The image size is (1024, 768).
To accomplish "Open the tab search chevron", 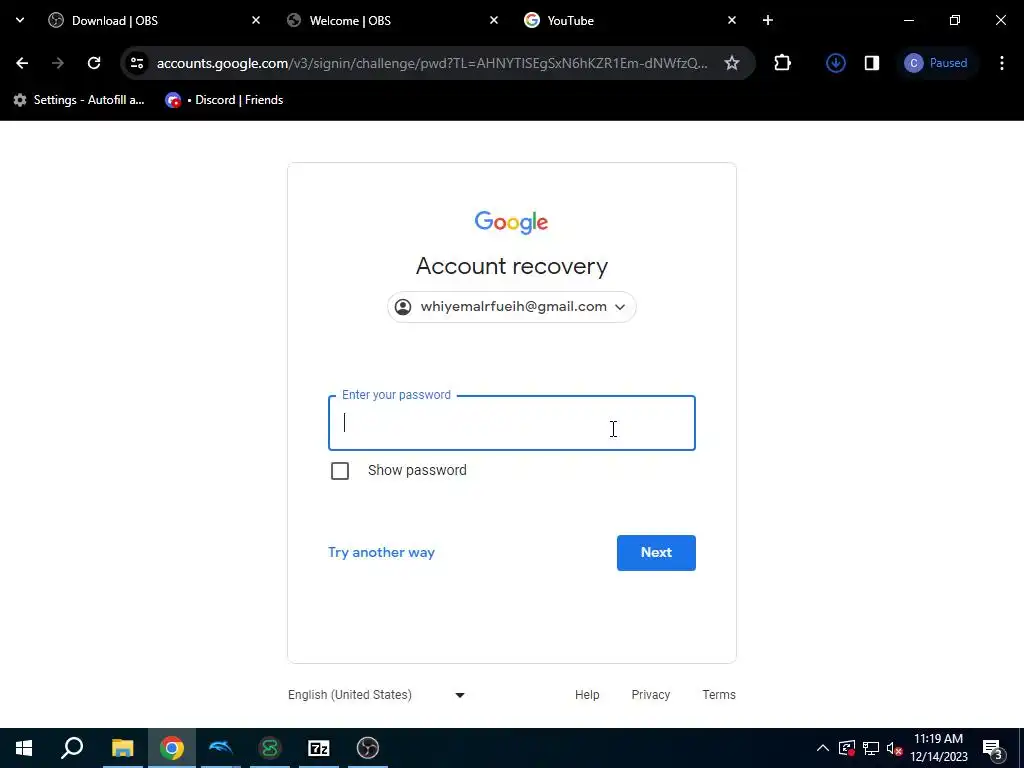I will click(x=20, y=20).
